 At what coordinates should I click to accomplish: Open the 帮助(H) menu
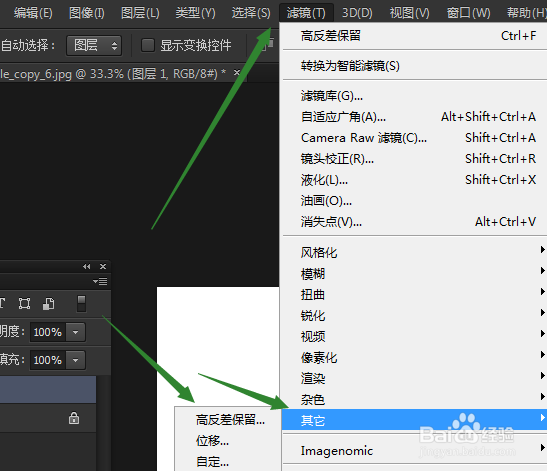point(526,13)
